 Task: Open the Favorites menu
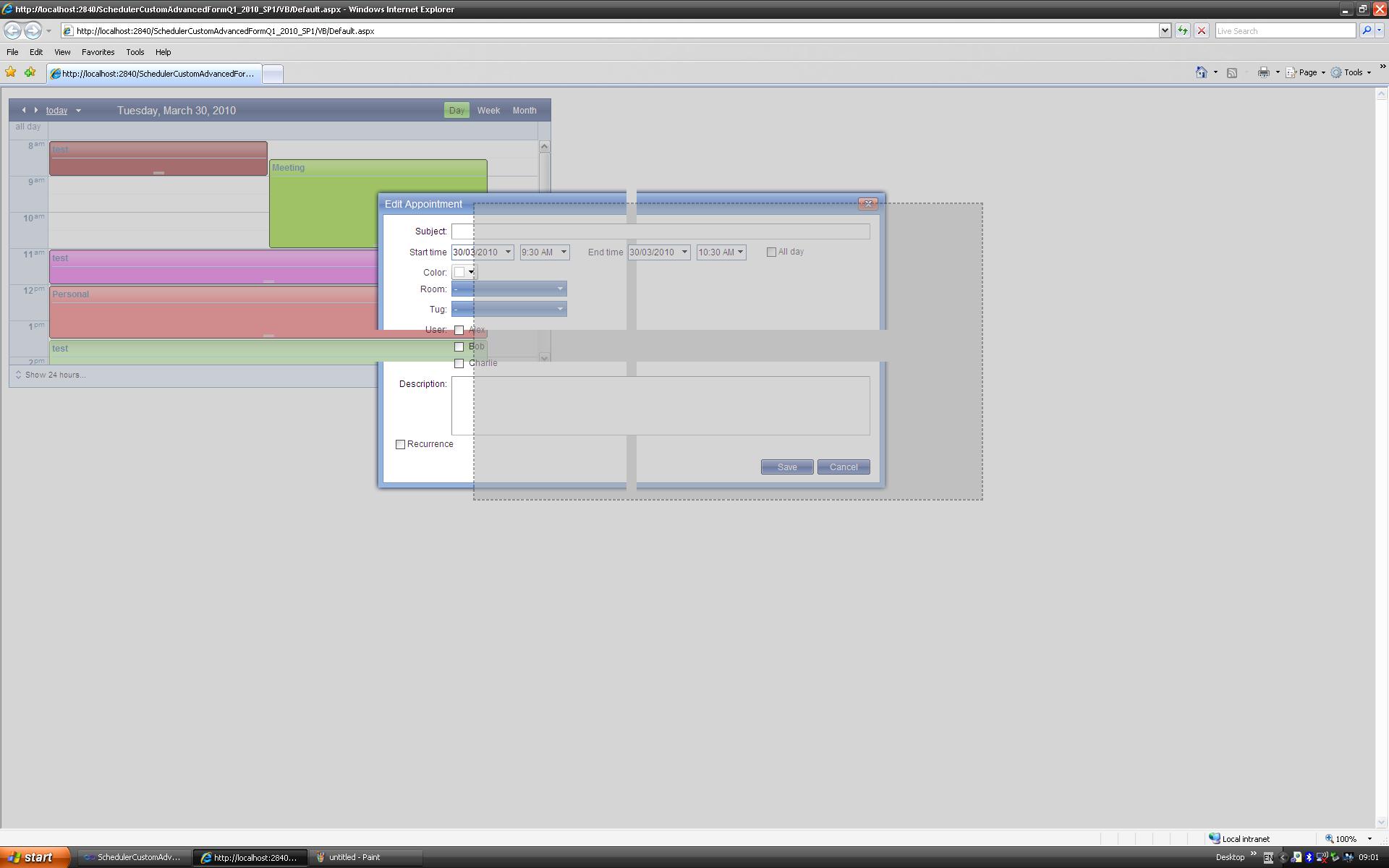(x=98, y=52)
